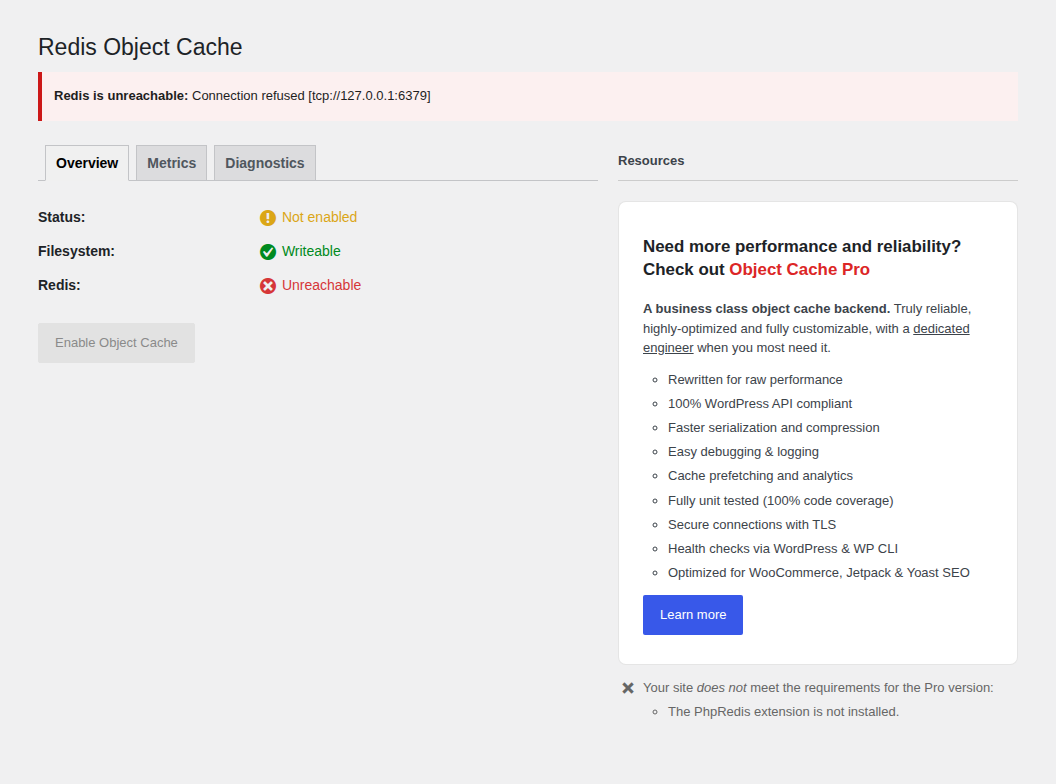This screenshot has width=1056, height=784.
Task: Click the Resources heading
Action: click(651, 161)
